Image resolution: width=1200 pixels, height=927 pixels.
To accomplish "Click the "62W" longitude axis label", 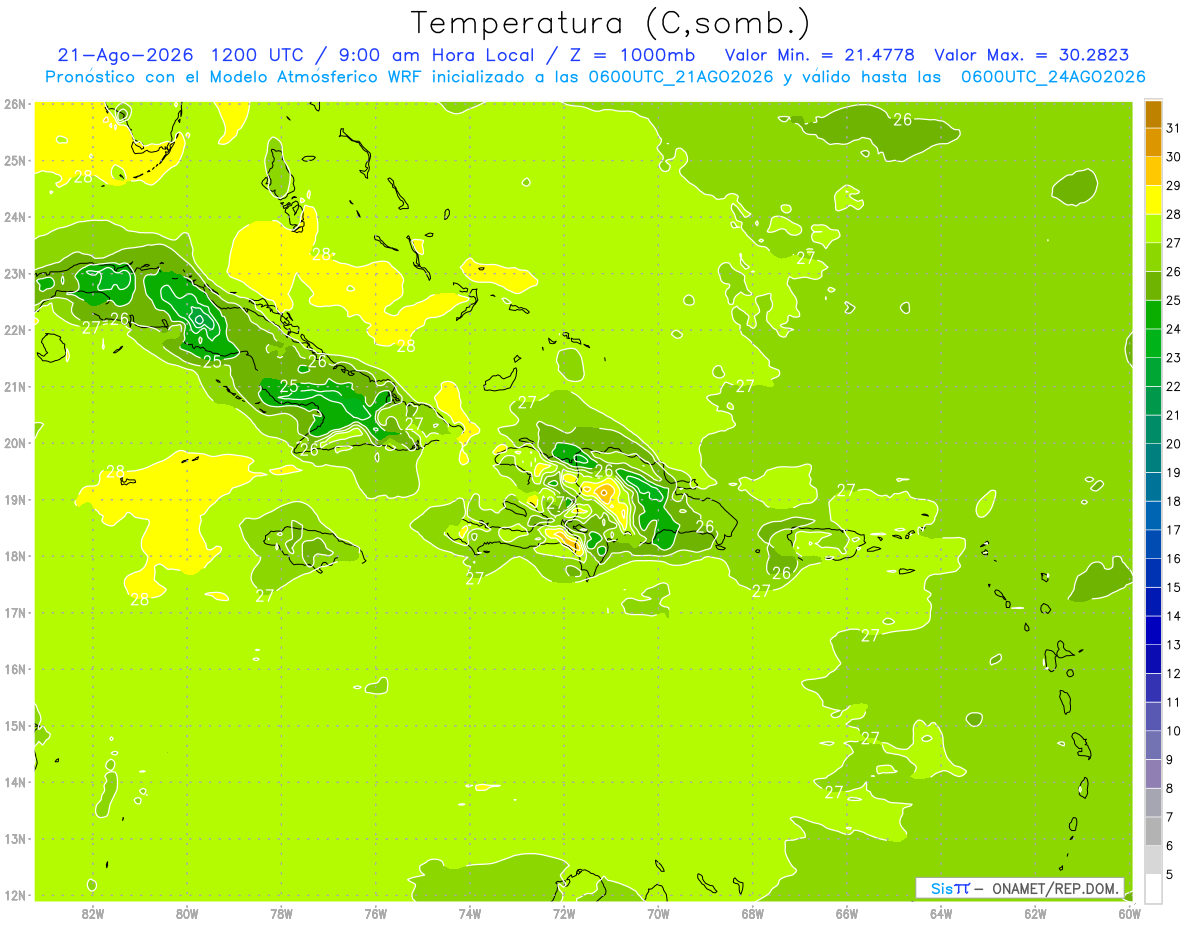I will pos(1035,913).
